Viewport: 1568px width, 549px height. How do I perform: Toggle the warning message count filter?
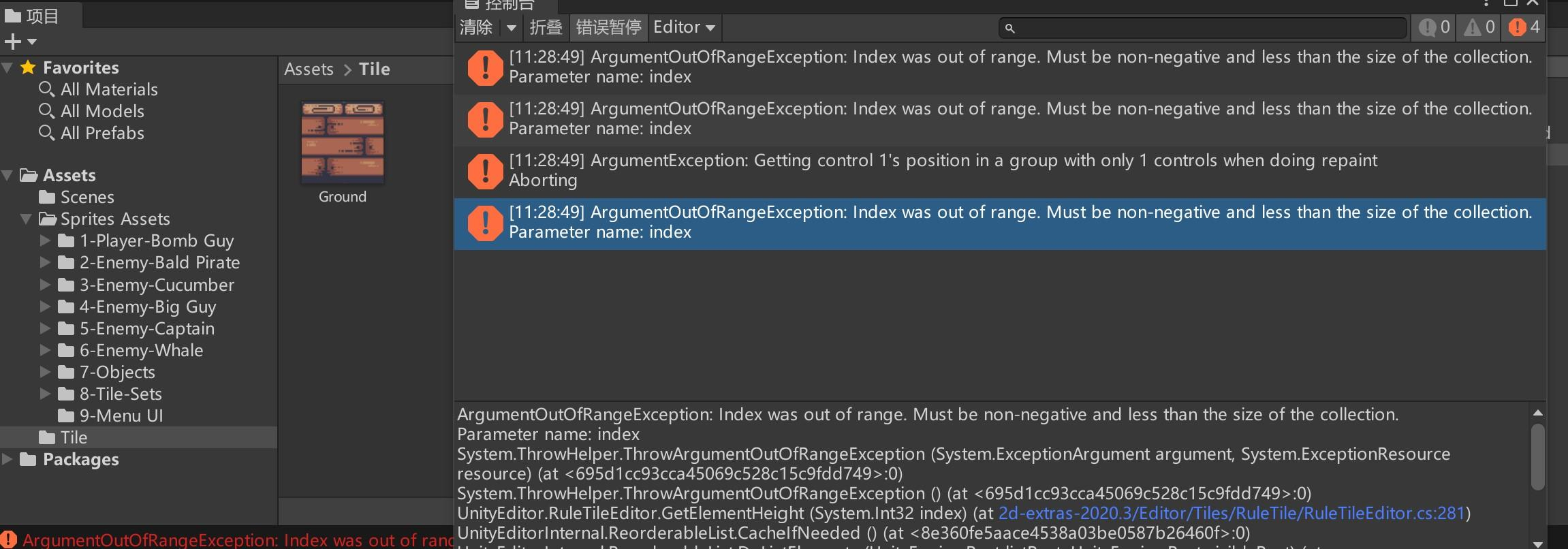pos(1479,27)
